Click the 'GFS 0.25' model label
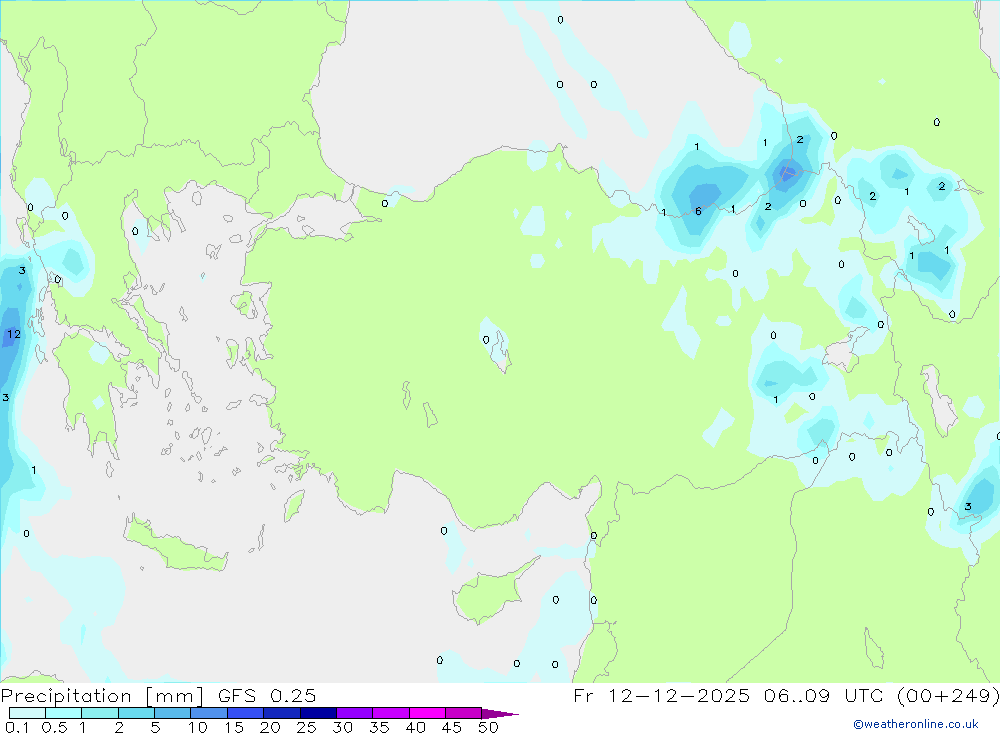Image resolution: width=1000 pixels, height=733 pixels. [267, 696]
